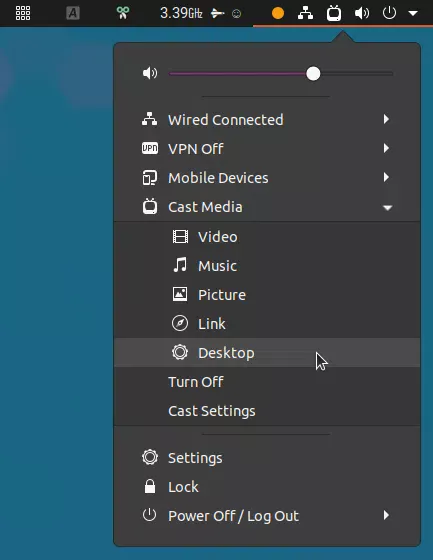Image resolution: width=433 pixels, height=560 pixels.
Task: Expand the Wired Connected submenu
Action: (x=267, y=119)
